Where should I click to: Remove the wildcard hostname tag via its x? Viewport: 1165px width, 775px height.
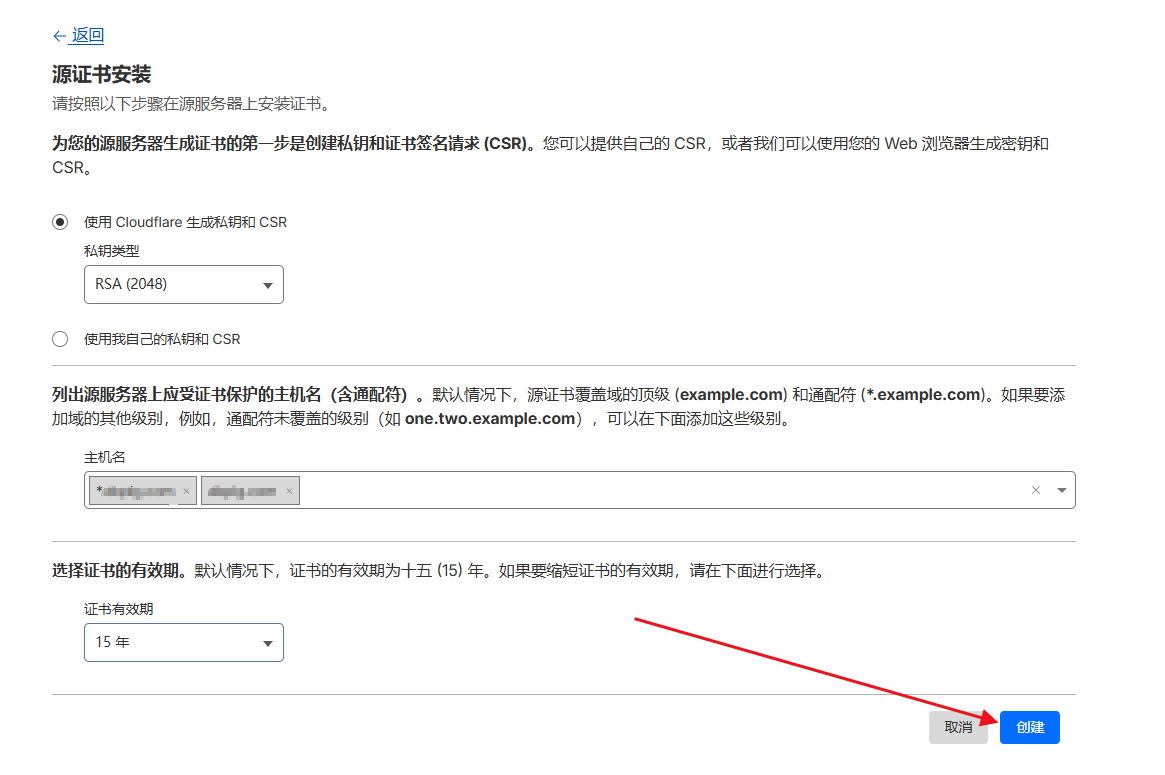(186, 491)
